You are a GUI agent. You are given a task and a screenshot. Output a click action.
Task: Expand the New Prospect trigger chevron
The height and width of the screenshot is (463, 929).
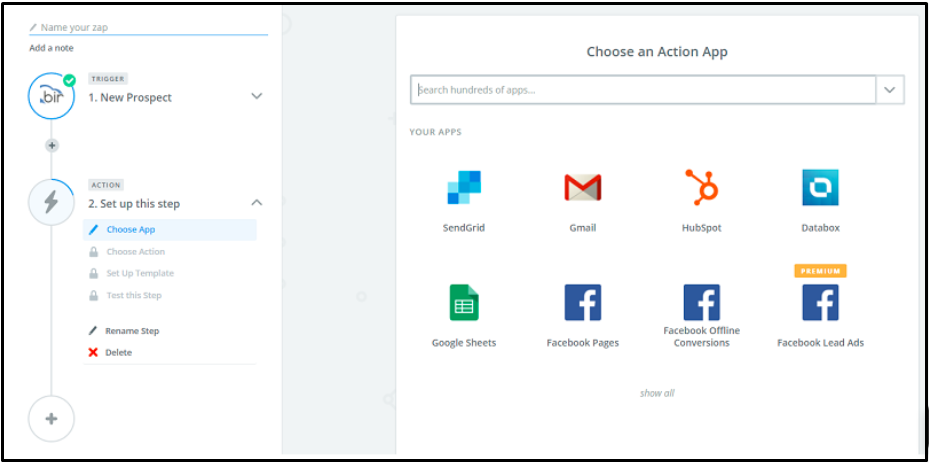(x=257, y=96)
